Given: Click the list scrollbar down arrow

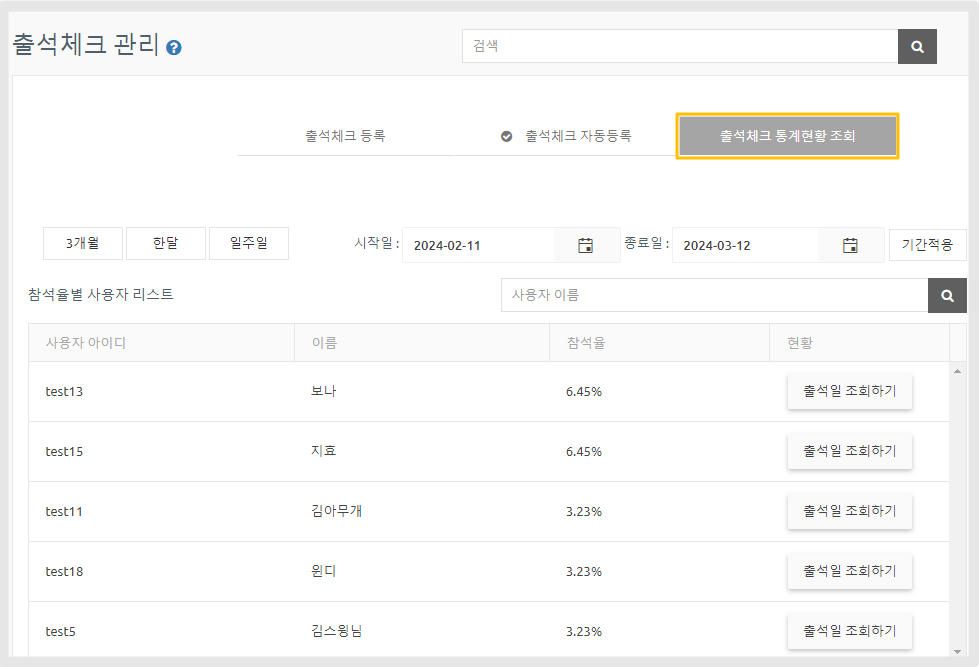Looking at the screenshot, I should (957, 651).
